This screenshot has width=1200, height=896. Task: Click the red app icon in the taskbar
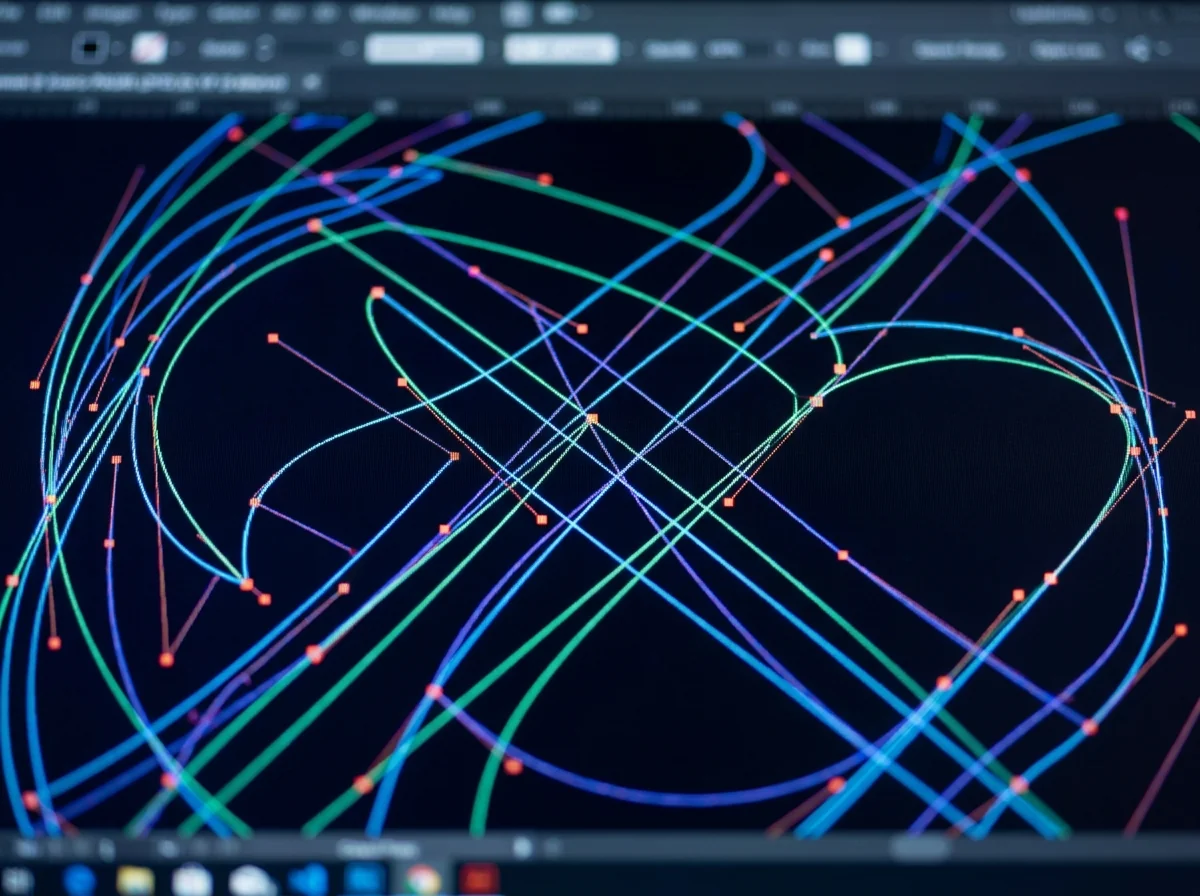click(479, 880)
